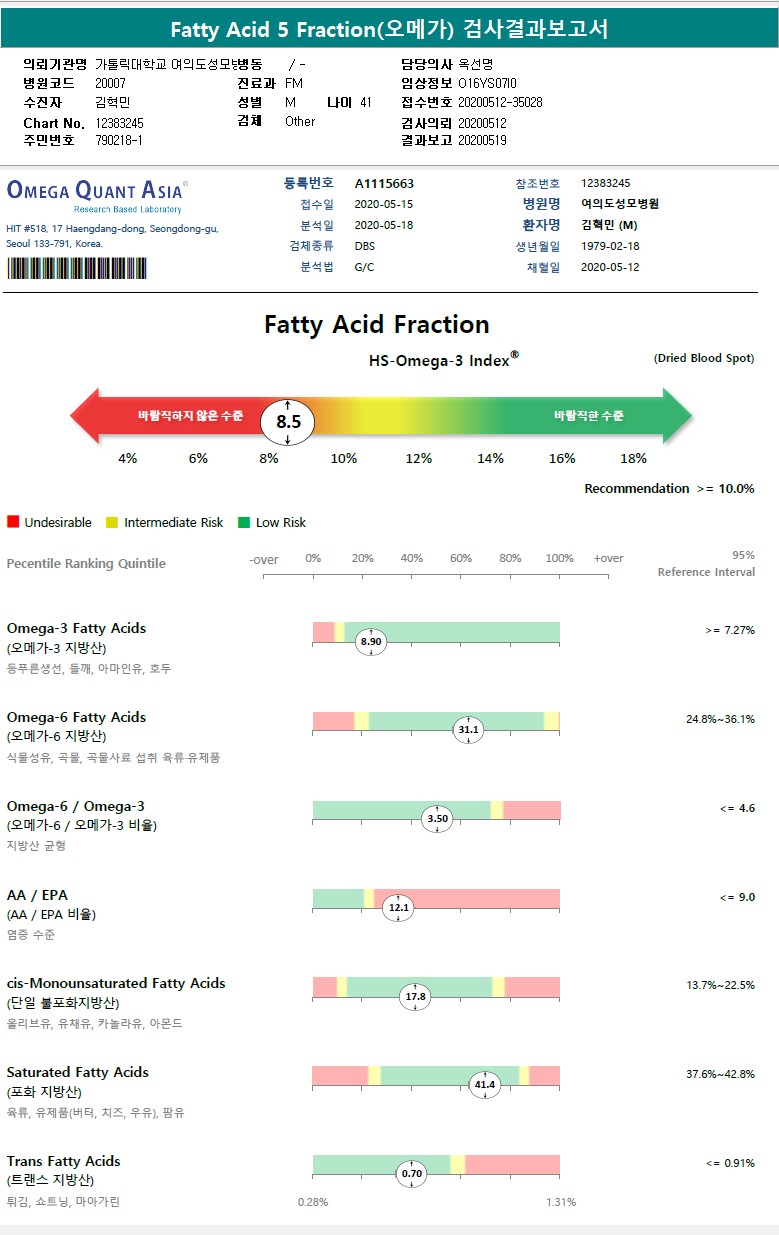Click the Trans Fatty Acids label
Image resolution: width=779 pixels, height=1235 pixels.
(x=63, y=1161)
